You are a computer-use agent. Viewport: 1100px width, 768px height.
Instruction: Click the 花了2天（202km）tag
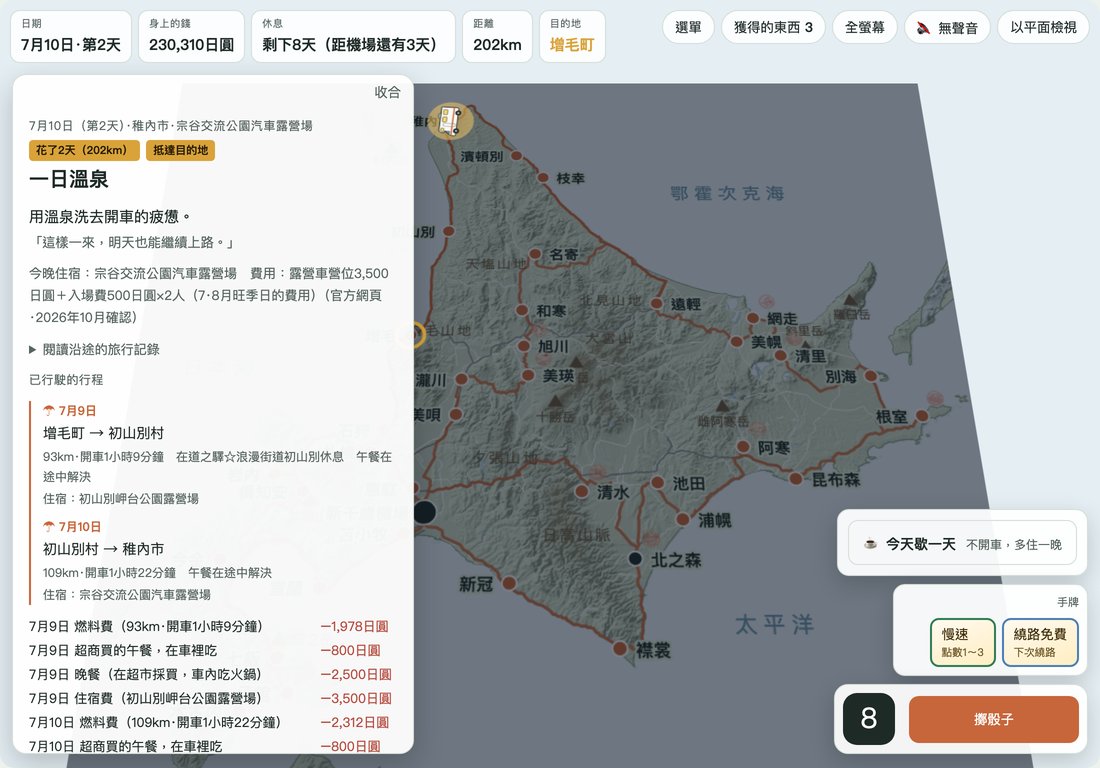point(83,150)
